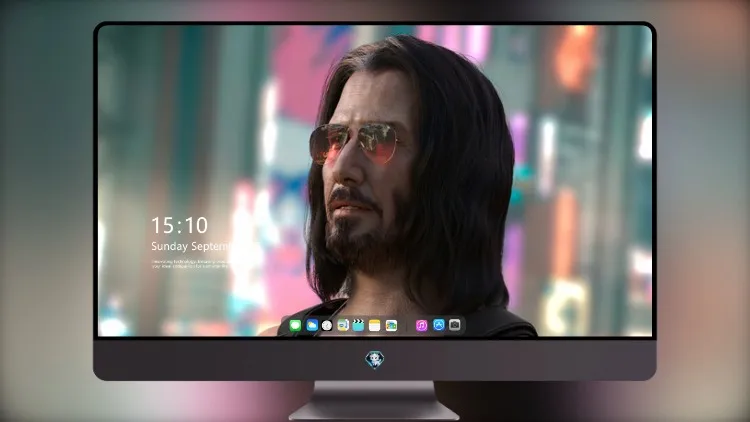The image size is (750, 422).
Task: Open the Photos gallery app in dock
Action: coord(391,326)
